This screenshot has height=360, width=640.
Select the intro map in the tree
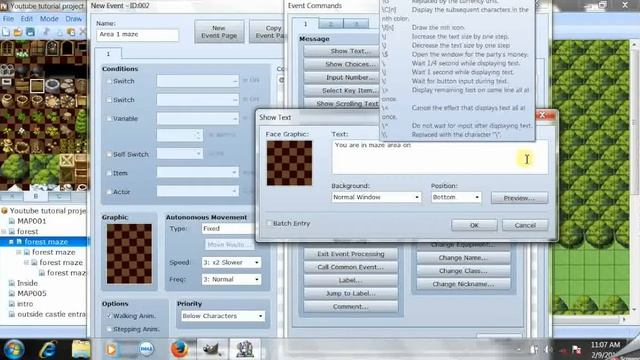[25, 304]
